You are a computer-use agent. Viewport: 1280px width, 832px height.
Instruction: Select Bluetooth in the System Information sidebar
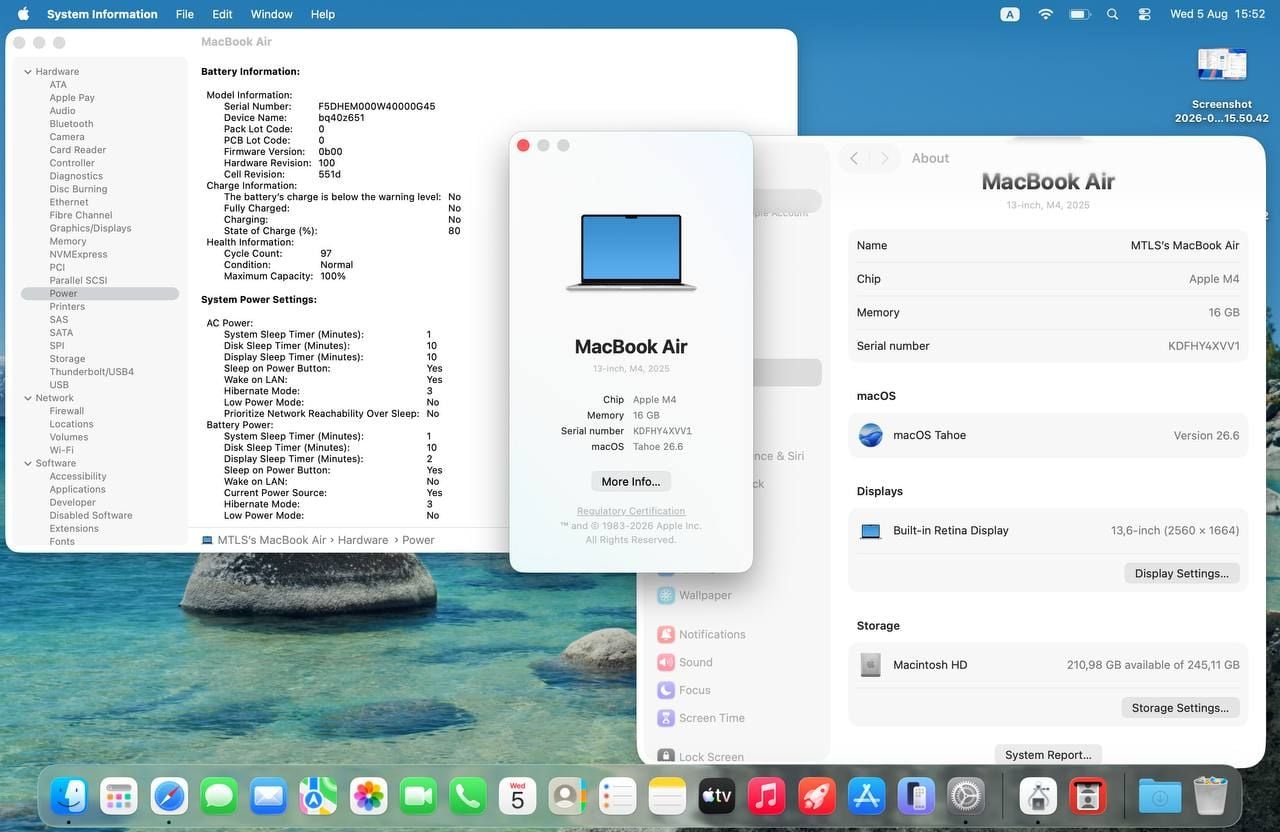point(71,124)
